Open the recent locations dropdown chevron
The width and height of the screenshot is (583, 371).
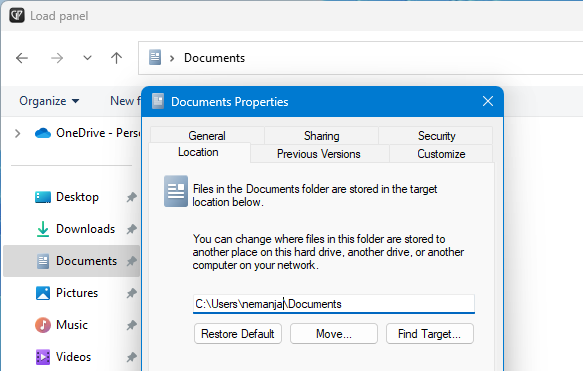coord(87,58)
